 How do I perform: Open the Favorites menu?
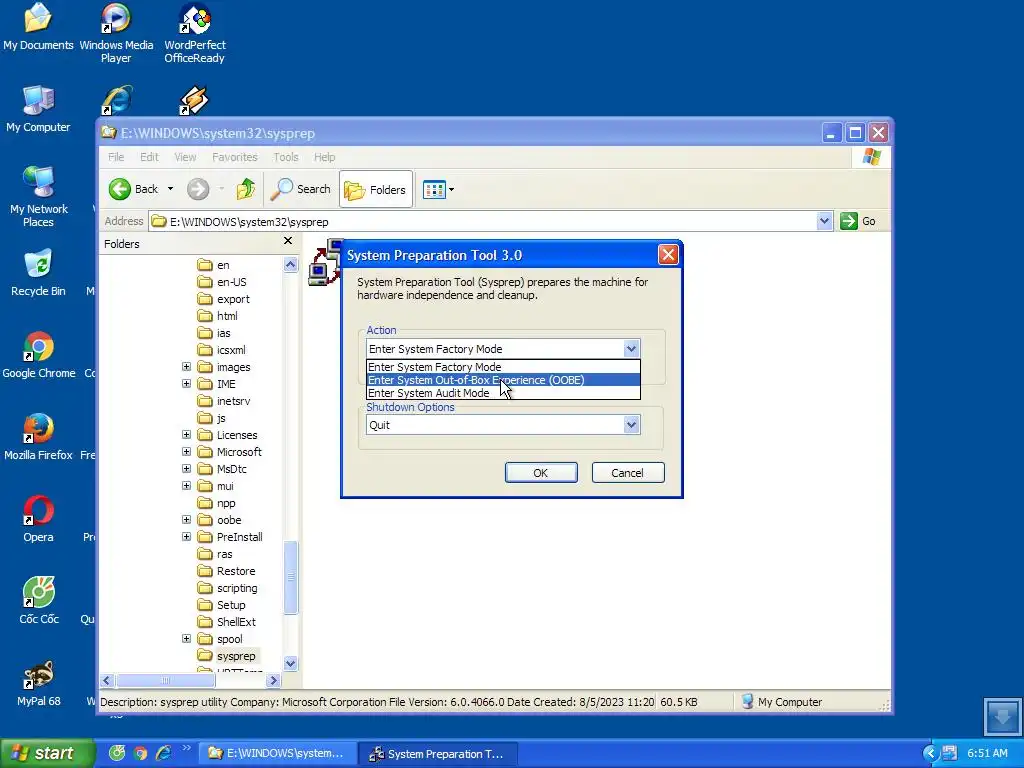234,157
